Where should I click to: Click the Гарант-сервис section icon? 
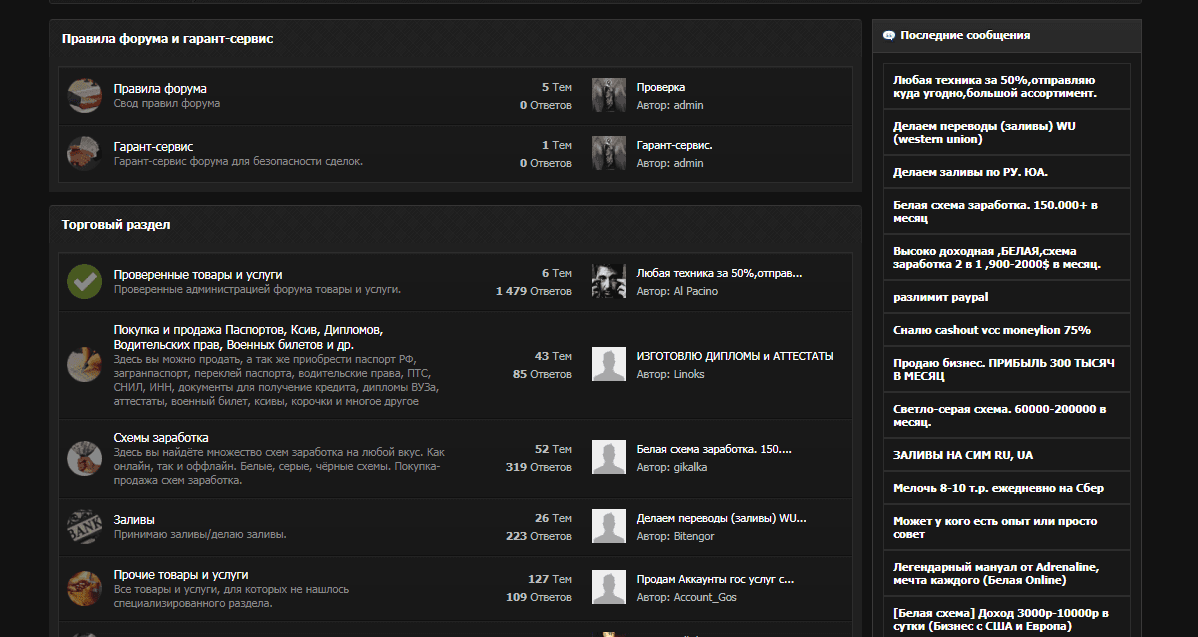84,154
